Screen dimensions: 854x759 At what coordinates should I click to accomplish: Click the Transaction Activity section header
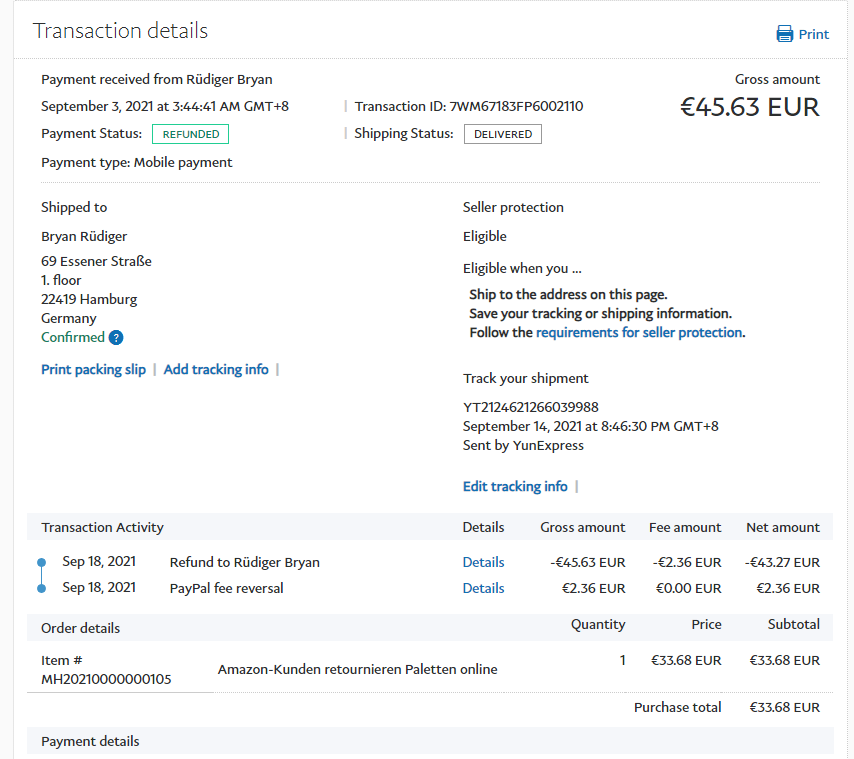pos(102,527)
